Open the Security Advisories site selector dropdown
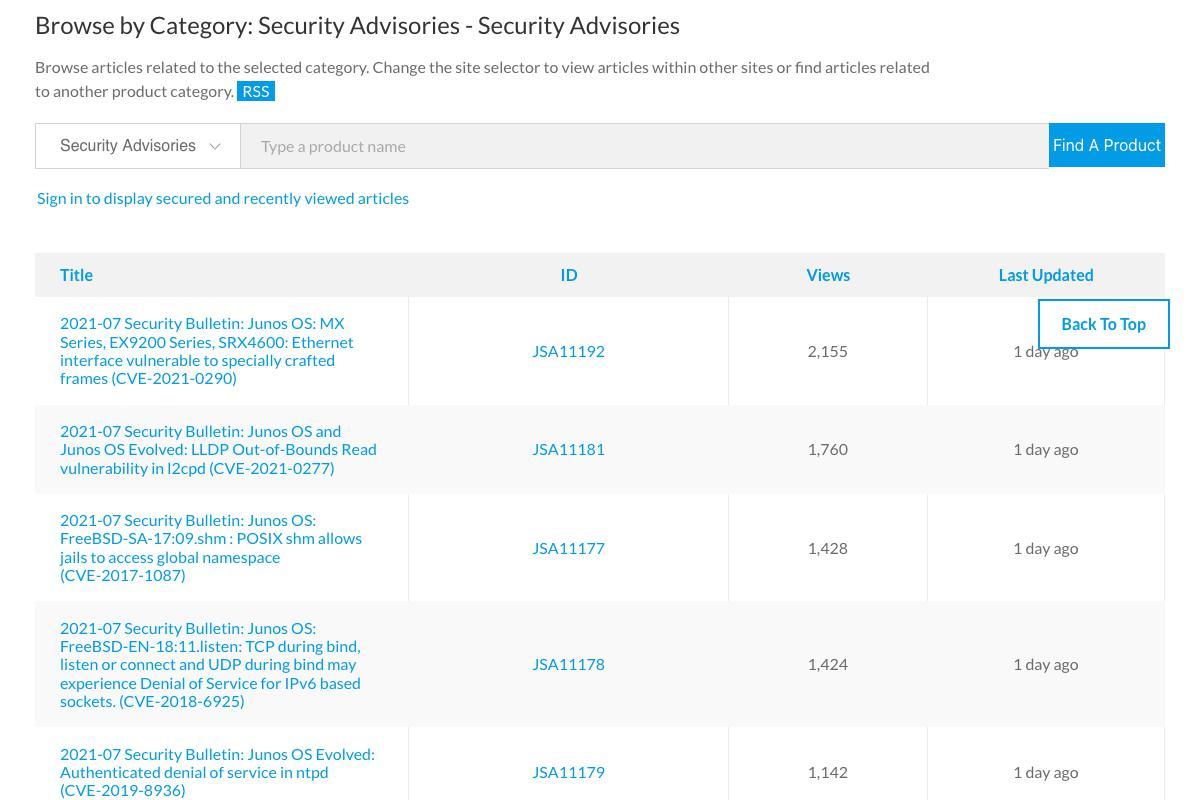1200x800 pixels. pos(138,146)
